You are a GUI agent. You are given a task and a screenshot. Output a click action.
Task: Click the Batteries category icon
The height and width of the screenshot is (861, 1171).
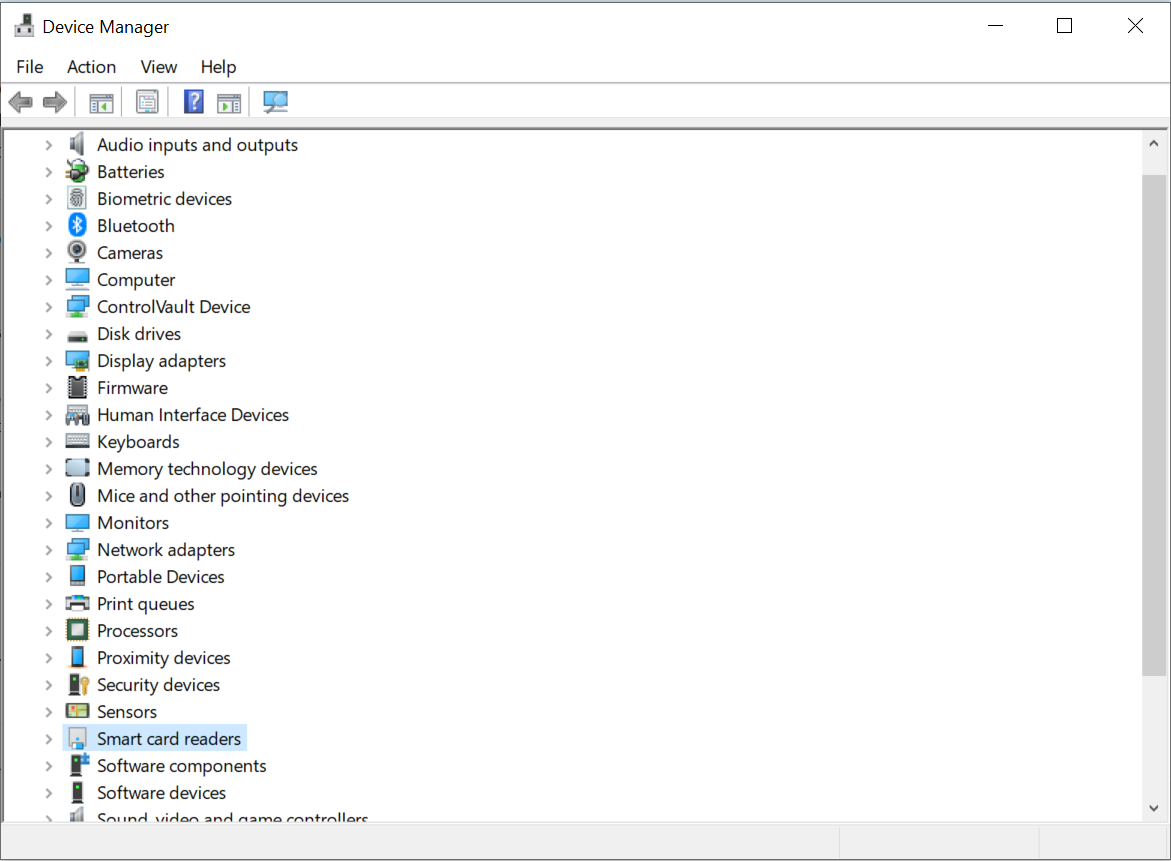(x=77, y=171)
